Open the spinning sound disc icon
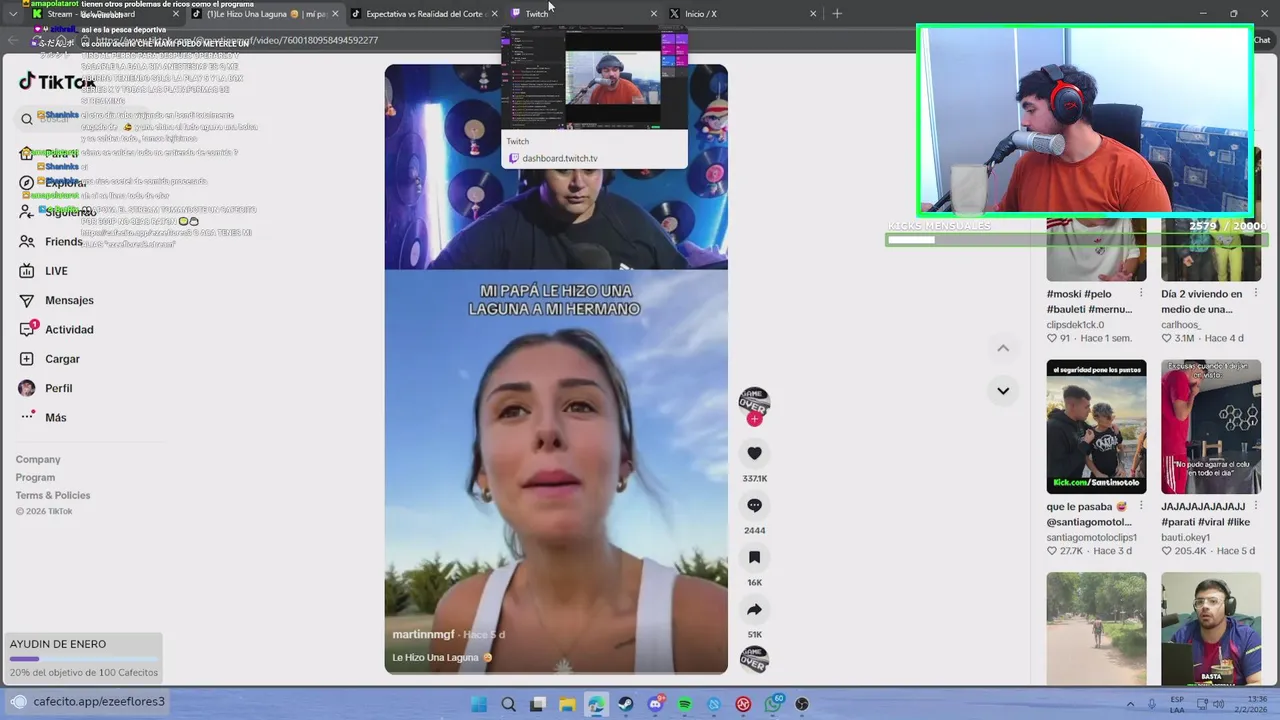Viewport: 1280px width, 720px height. point(754,659)
